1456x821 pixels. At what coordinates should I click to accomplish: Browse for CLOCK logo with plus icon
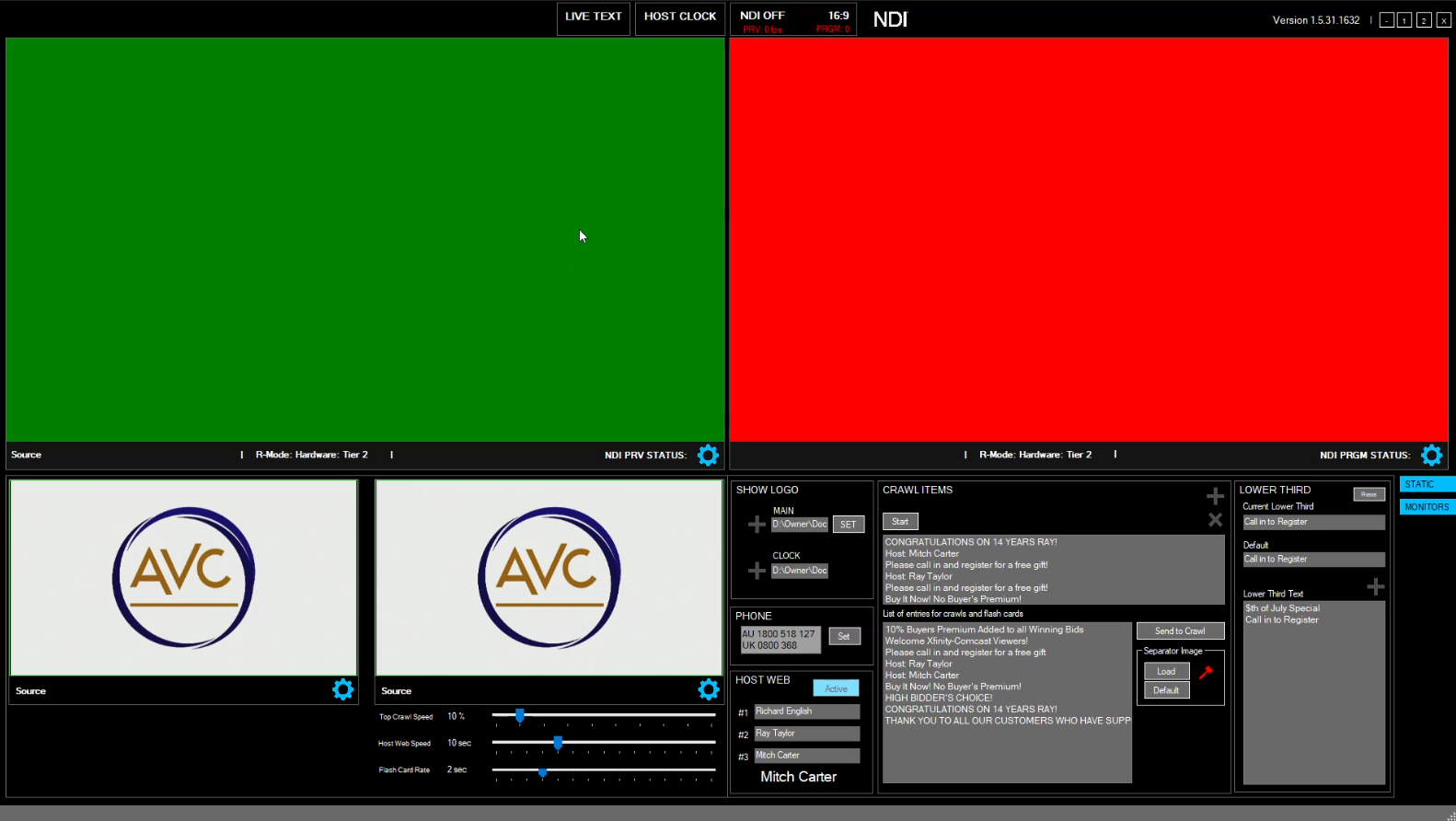pos(757,571)
